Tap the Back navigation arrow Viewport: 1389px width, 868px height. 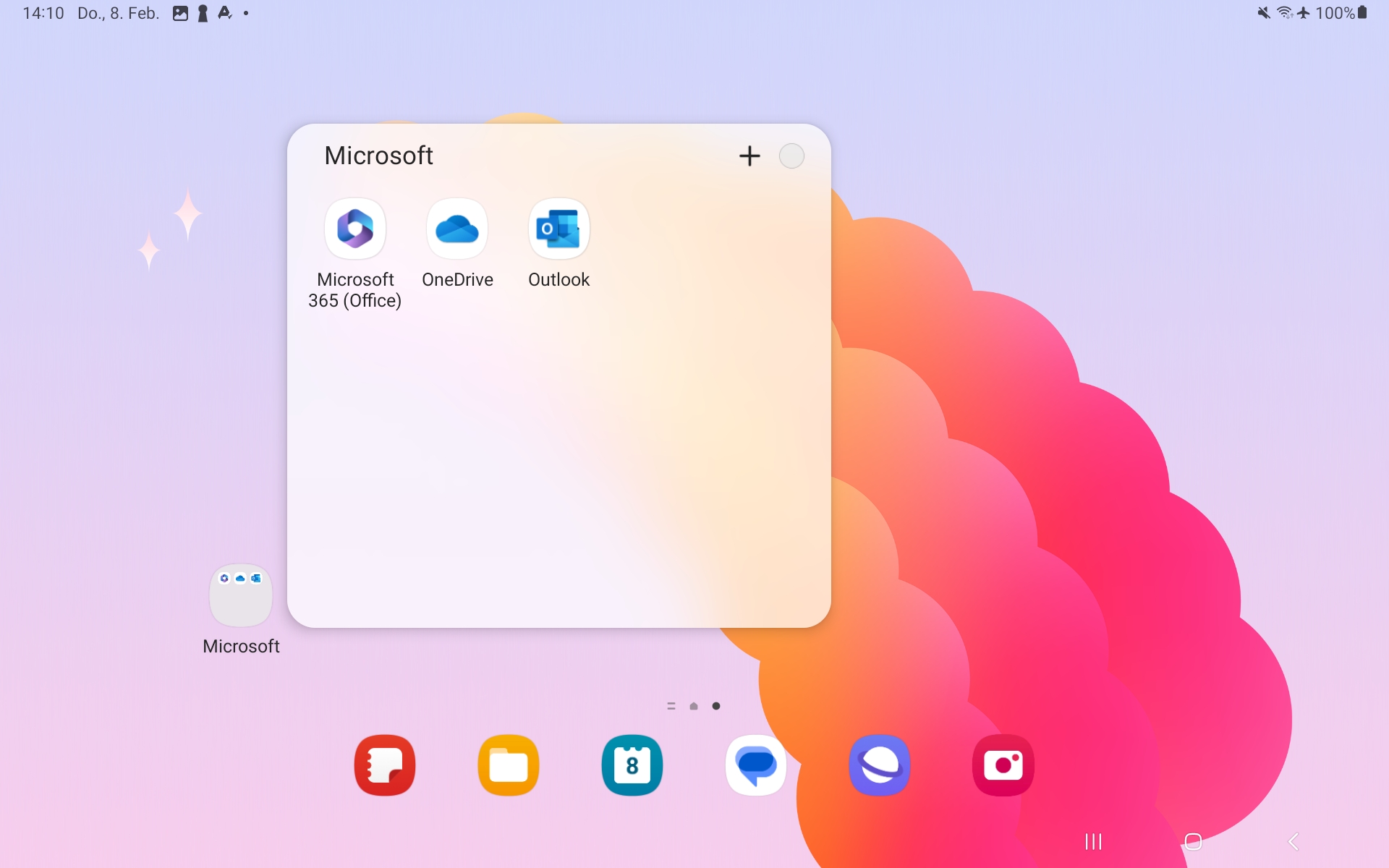point(1294,841)
